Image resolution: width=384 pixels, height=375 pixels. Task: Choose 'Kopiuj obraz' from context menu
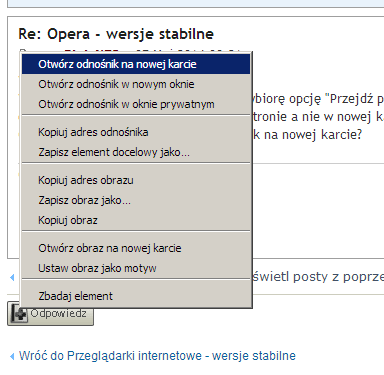[x=136, y=220]
